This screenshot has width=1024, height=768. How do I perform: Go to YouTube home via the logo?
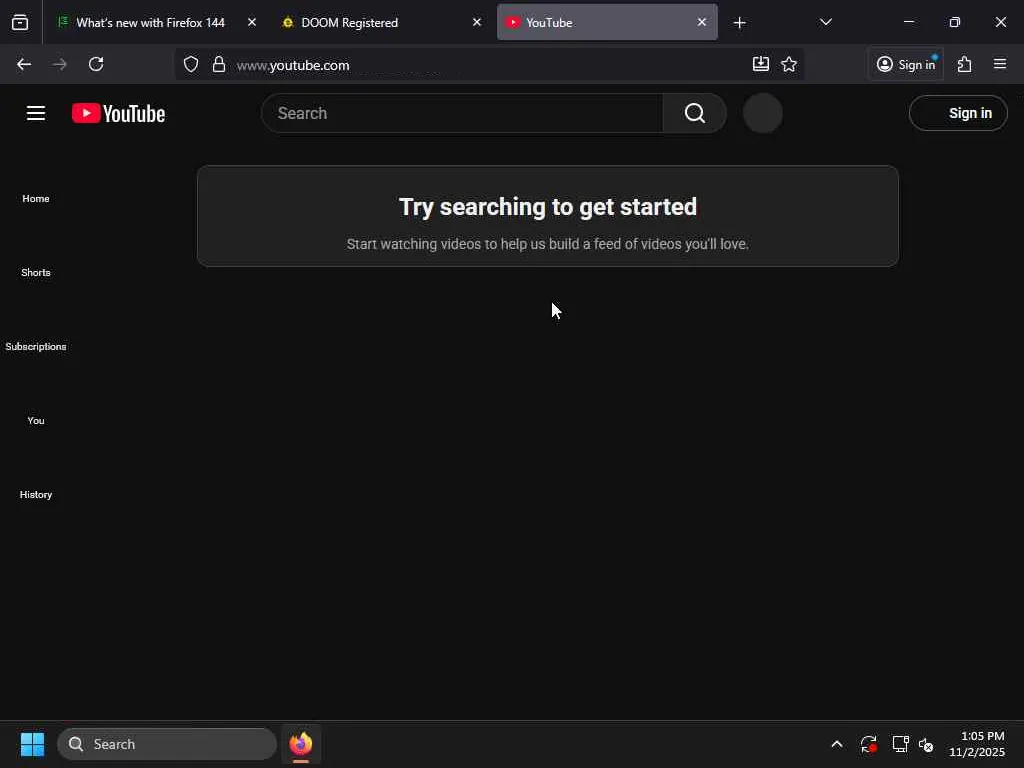tap(118, 113)
